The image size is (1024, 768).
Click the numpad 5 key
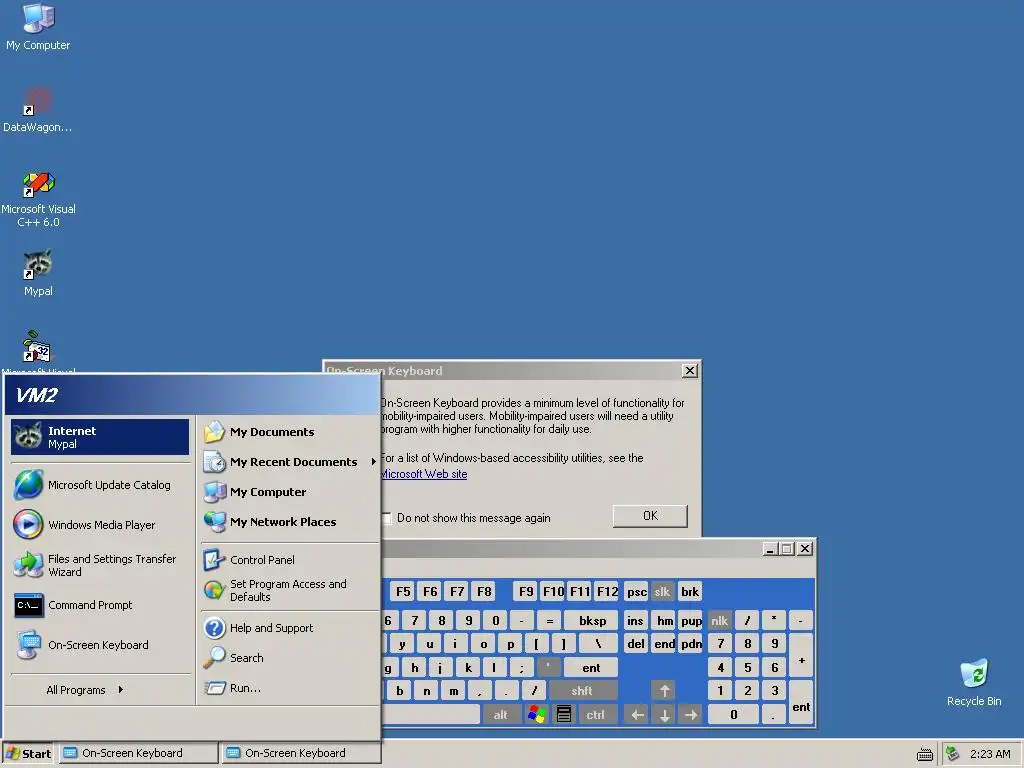pos(747,667)
